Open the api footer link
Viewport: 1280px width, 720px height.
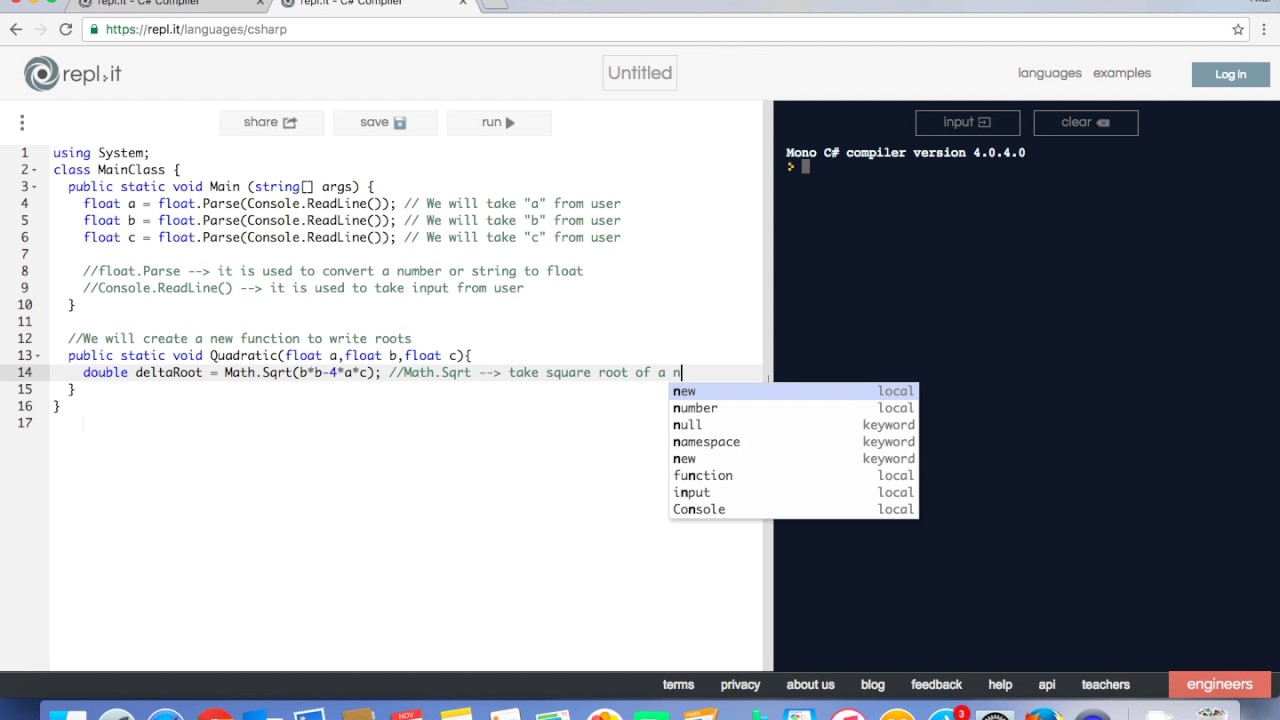click(1047, 685)
